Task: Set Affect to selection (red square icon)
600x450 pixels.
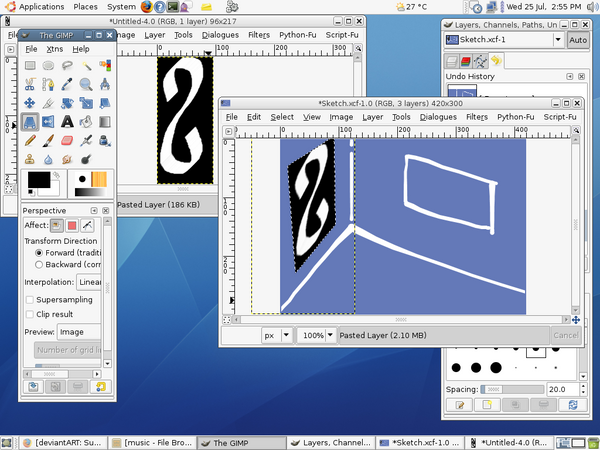Action: 72,226
